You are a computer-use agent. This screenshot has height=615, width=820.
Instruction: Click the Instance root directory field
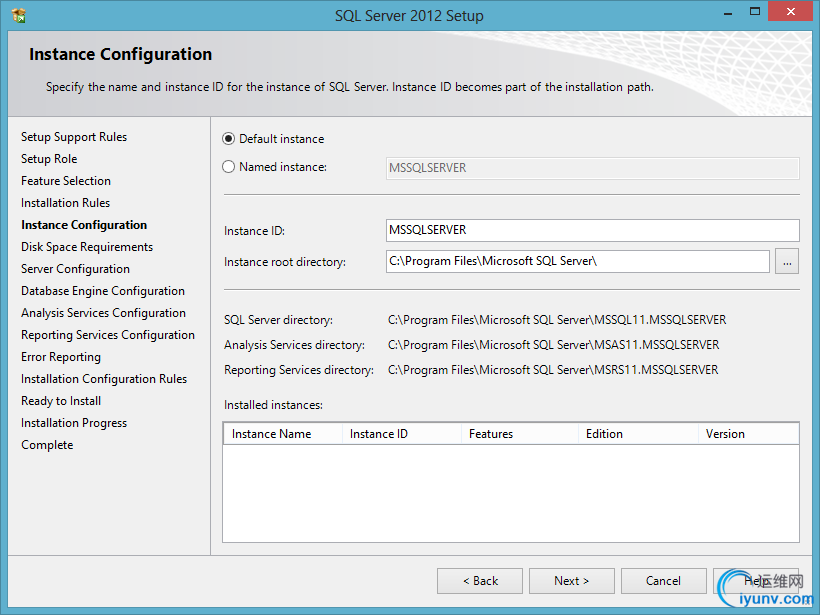click(x=577, y=261)
